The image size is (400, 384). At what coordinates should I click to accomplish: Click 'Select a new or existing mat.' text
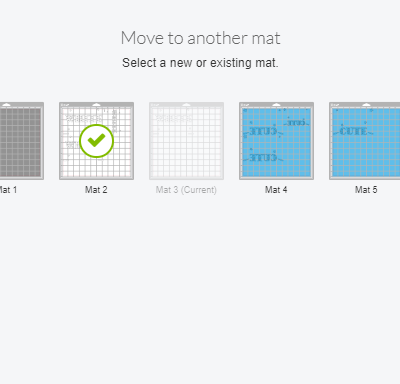click(x=200, y=63)
